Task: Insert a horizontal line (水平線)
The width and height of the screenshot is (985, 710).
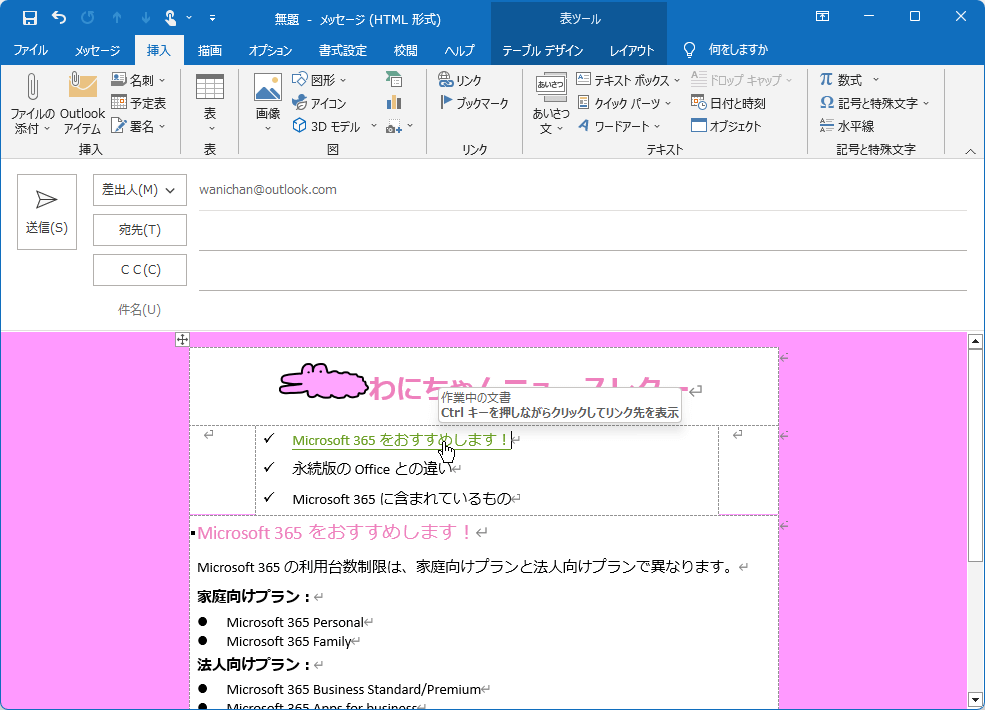Action: [847, 126]
